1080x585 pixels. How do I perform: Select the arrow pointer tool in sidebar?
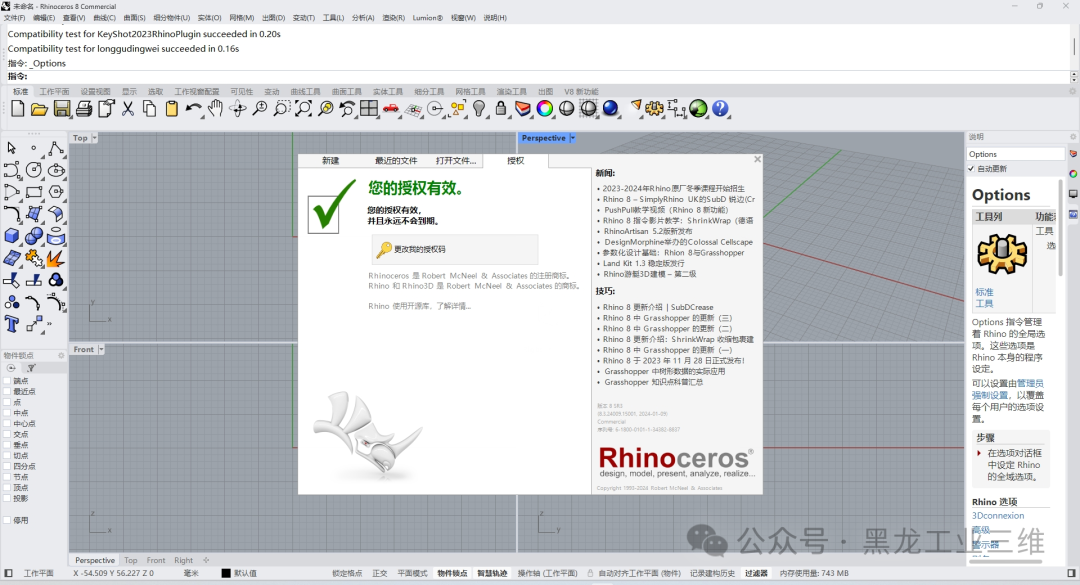[12, 148]
